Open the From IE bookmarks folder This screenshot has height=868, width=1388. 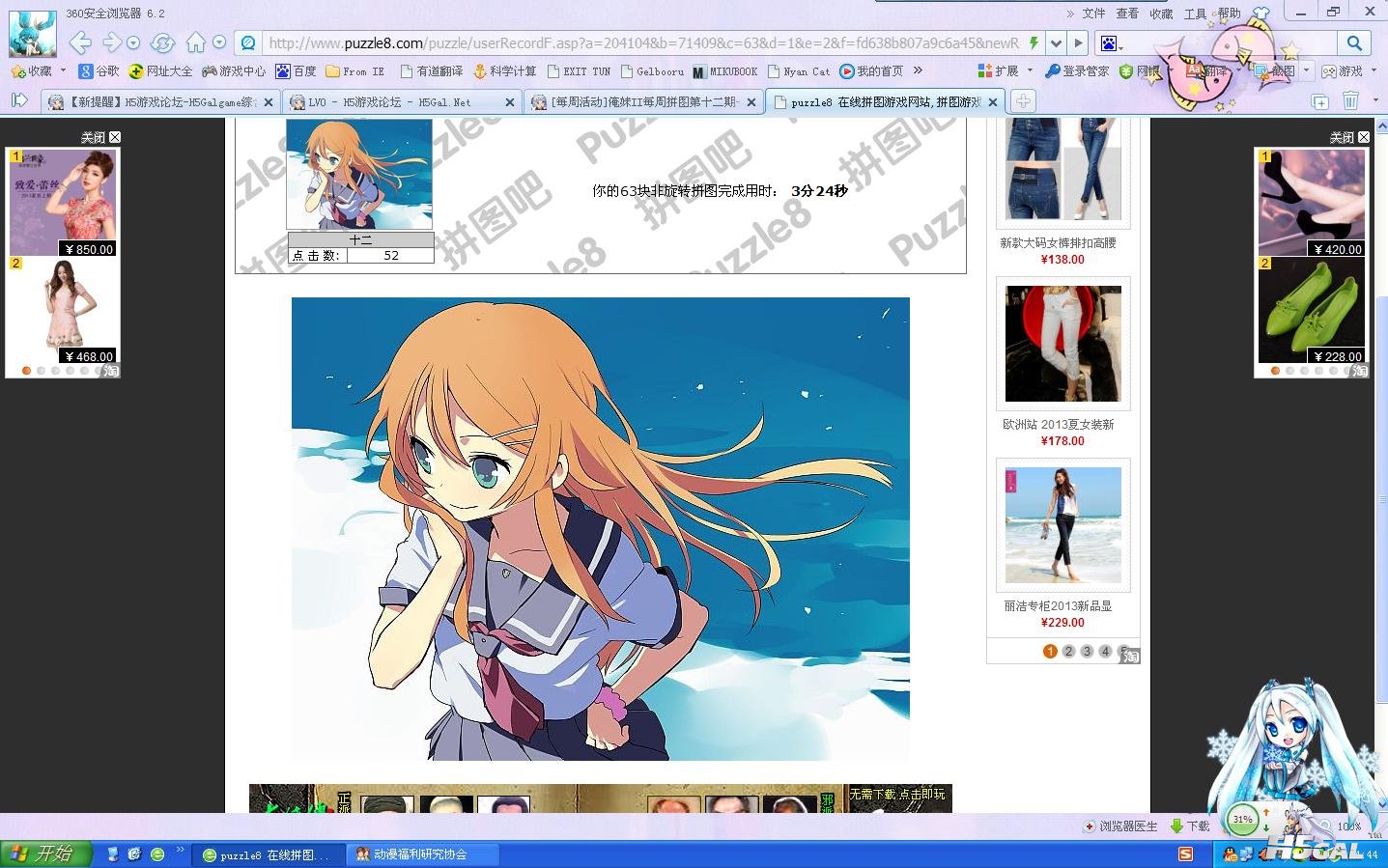click(354, 71)
